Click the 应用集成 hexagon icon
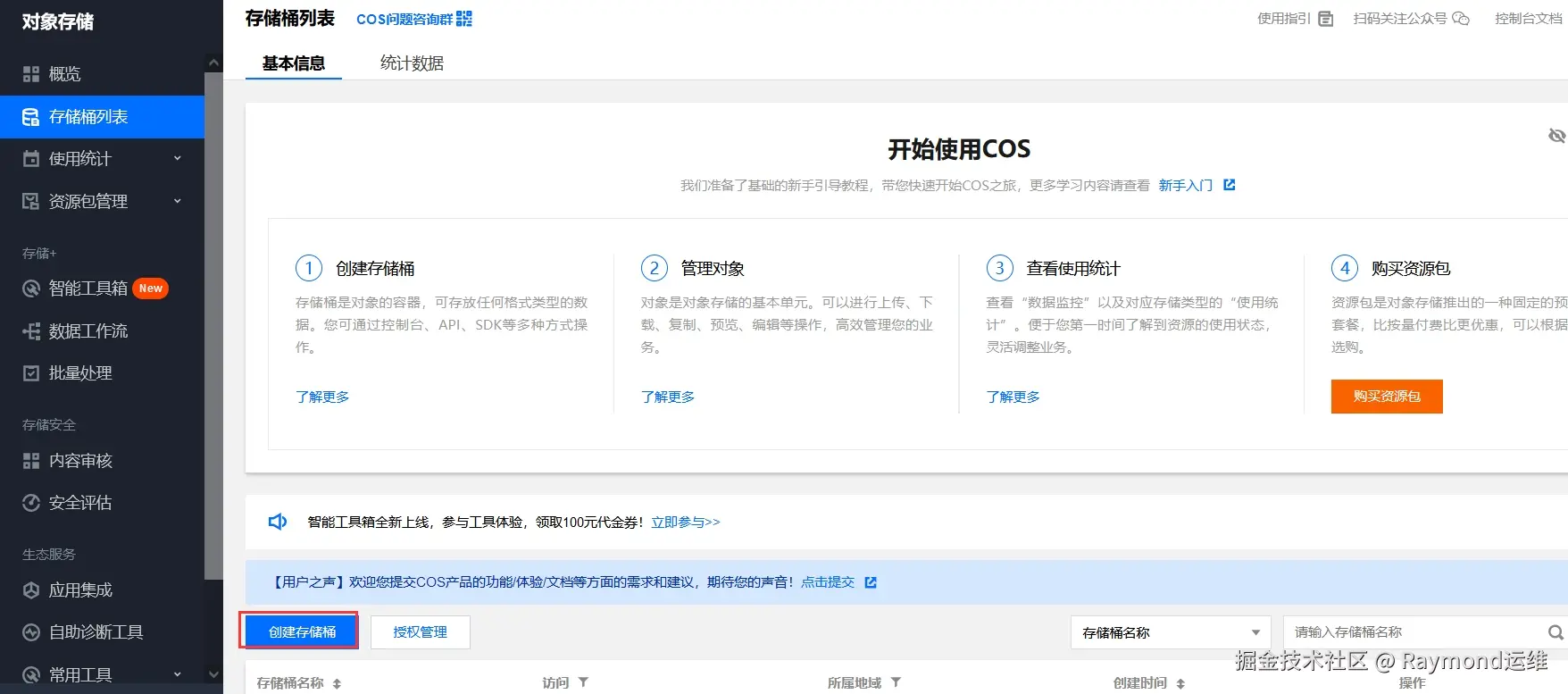Screen dimensions: 1568x694 [x=31, y=590]
